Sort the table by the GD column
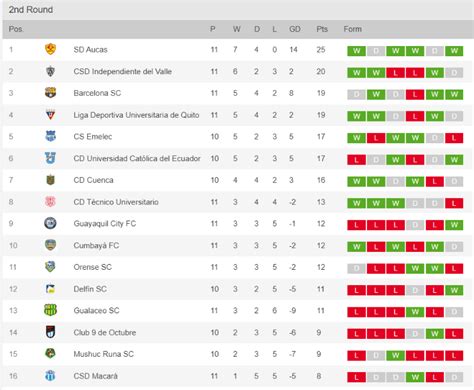Image resolution: width=474 pixels, height=390 pixels. 295,29
